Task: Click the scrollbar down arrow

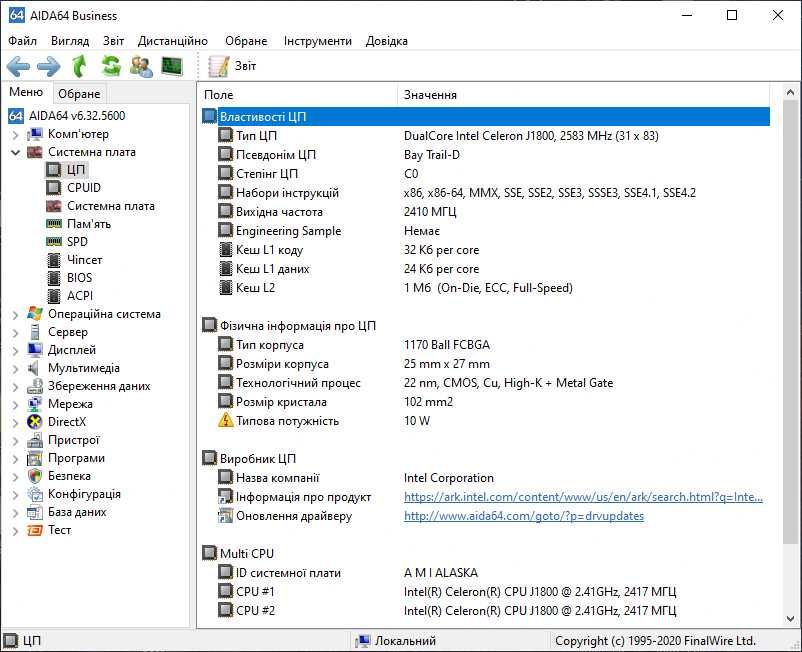Action: pyautogui.click(x=790, y=619)
